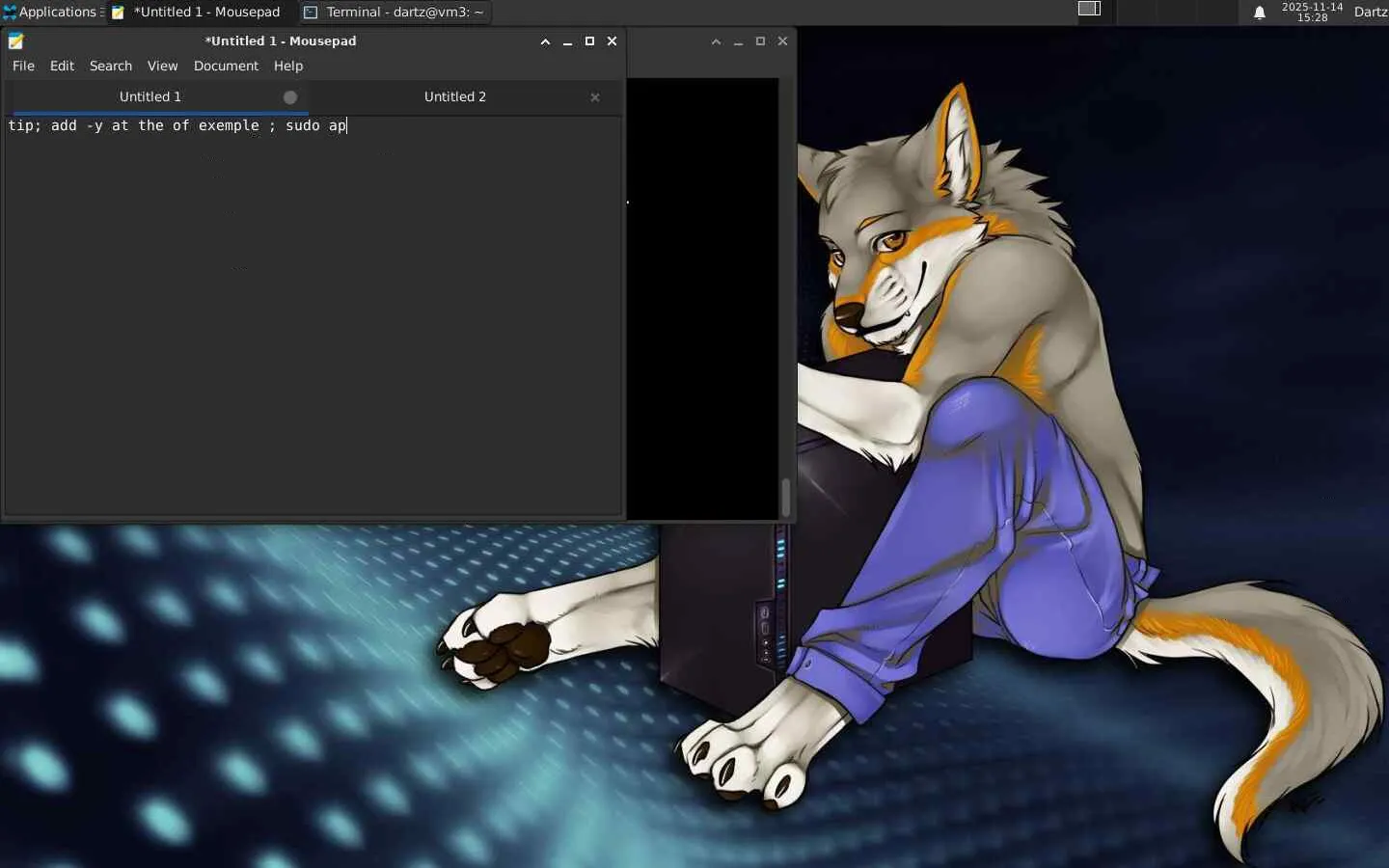
Task: Open notifications via the bell icon
Action: coord(1259,13)
